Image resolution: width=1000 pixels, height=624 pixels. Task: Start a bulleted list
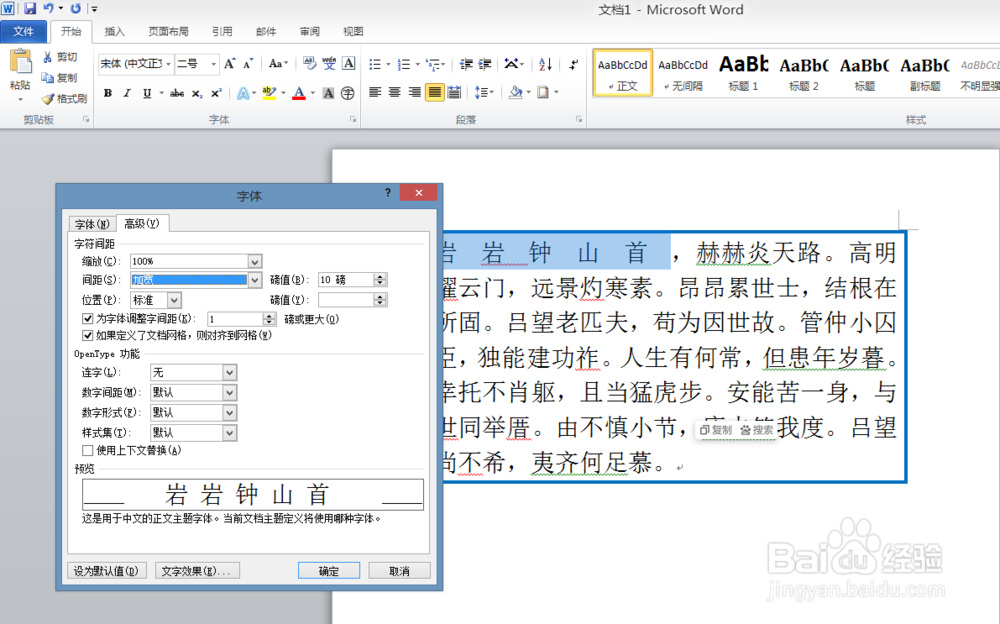(x=375, y=64)
